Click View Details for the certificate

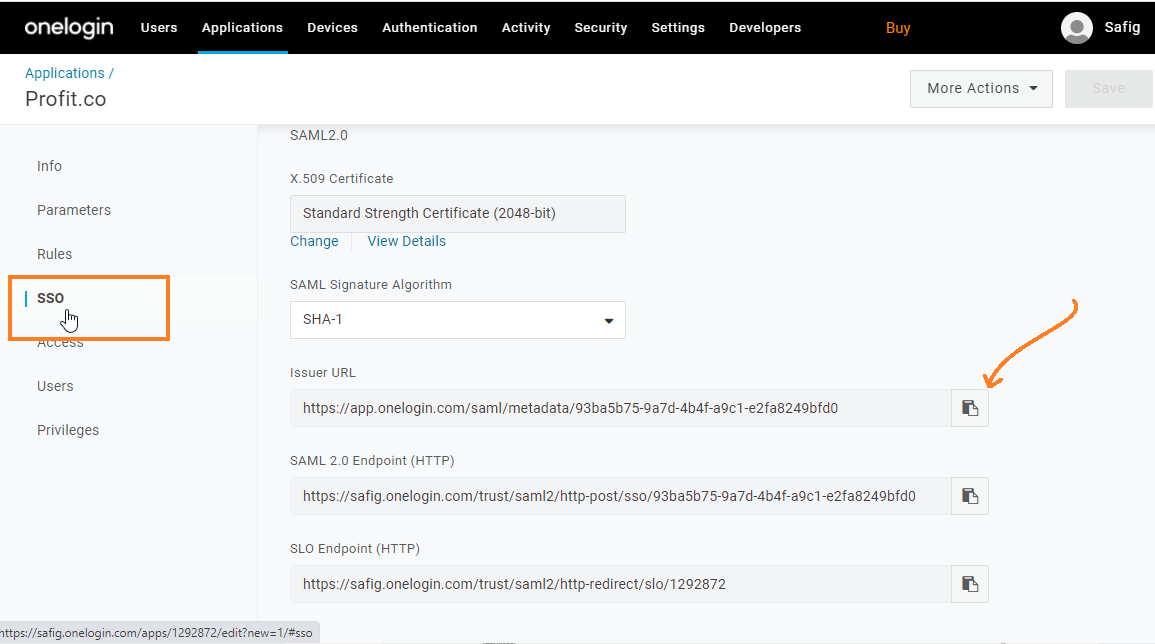click(x=407, y=241)
